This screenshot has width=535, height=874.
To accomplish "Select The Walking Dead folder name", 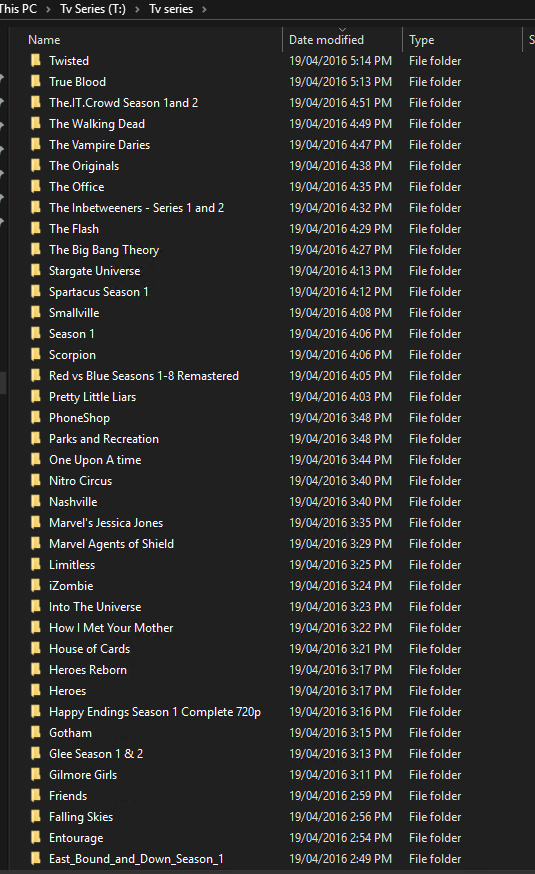I will 97,124.
